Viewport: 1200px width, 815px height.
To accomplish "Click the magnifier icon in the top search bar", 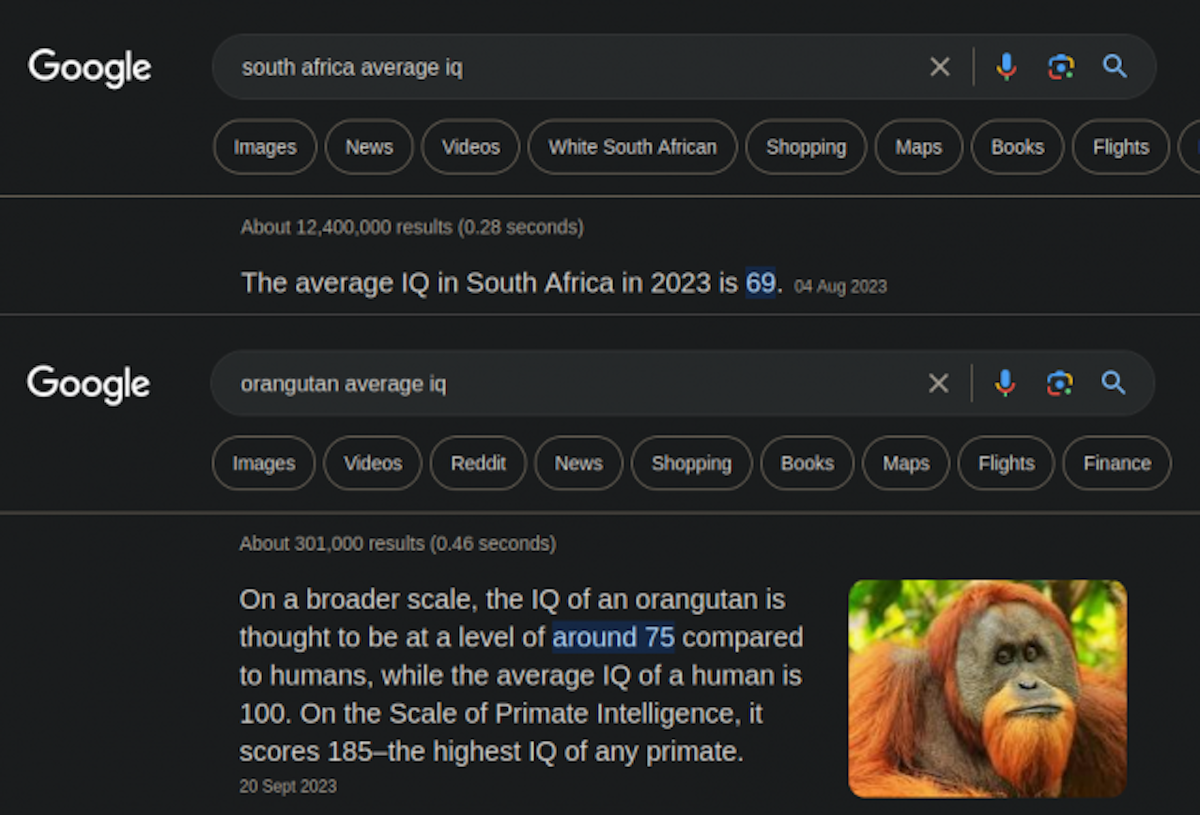I will [x=1114, y=67].
